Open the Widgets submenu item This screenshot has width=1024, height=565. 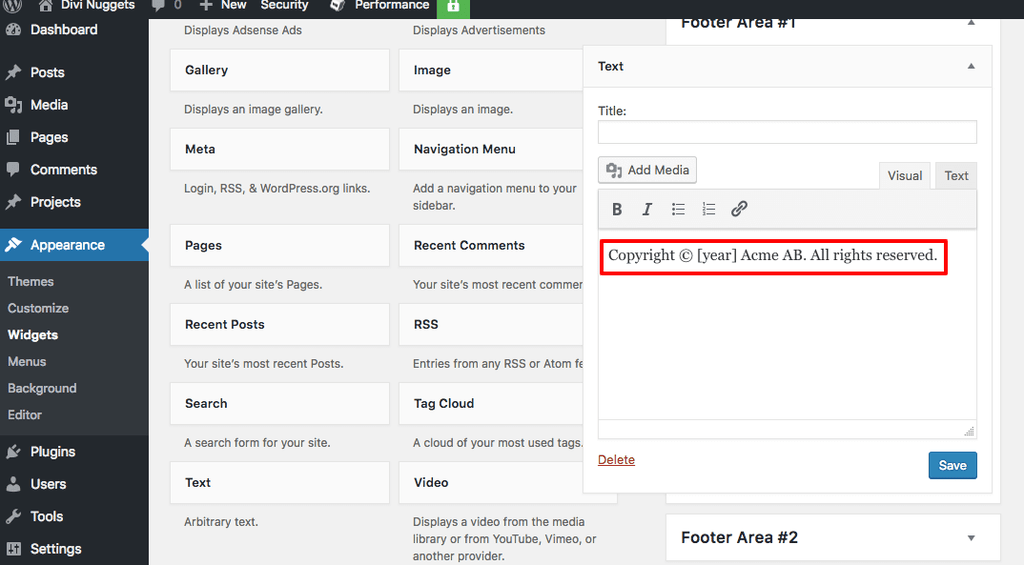point(33,335)
